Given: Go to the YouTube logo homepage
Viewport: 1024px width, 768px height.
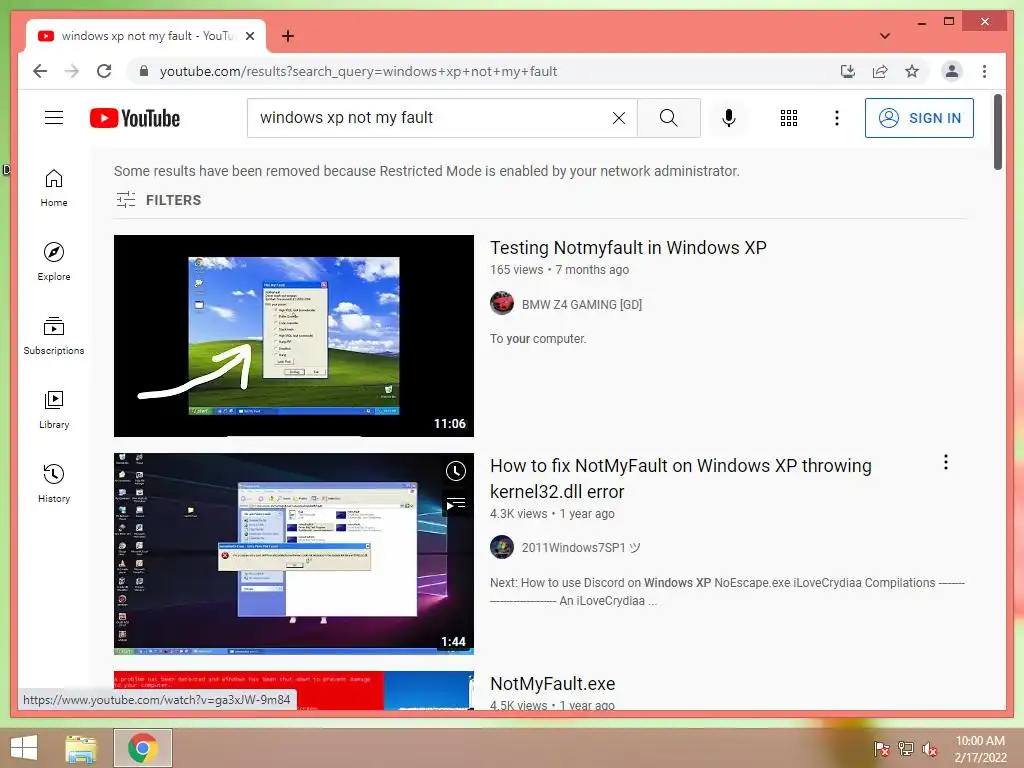Looking at the screenshot, I should point(135,118).
